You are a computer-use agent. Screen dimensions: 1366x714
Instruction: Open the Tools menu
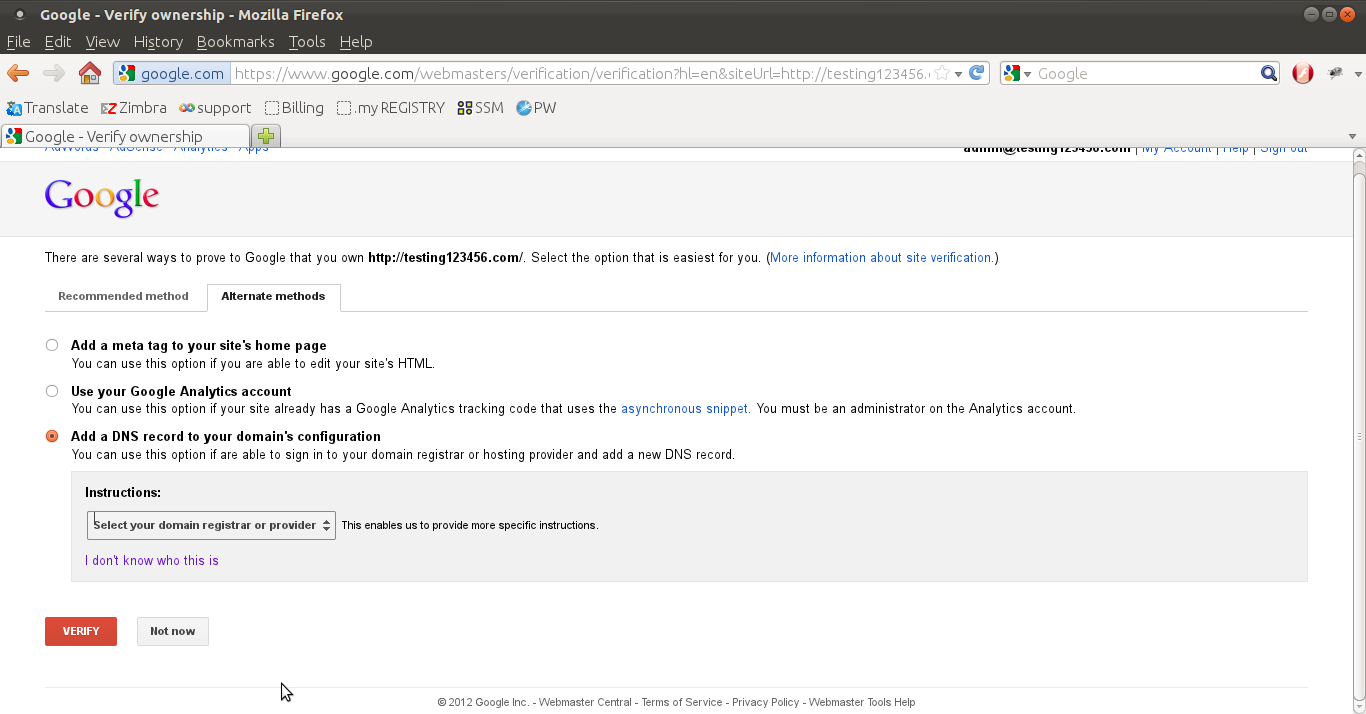307,42
